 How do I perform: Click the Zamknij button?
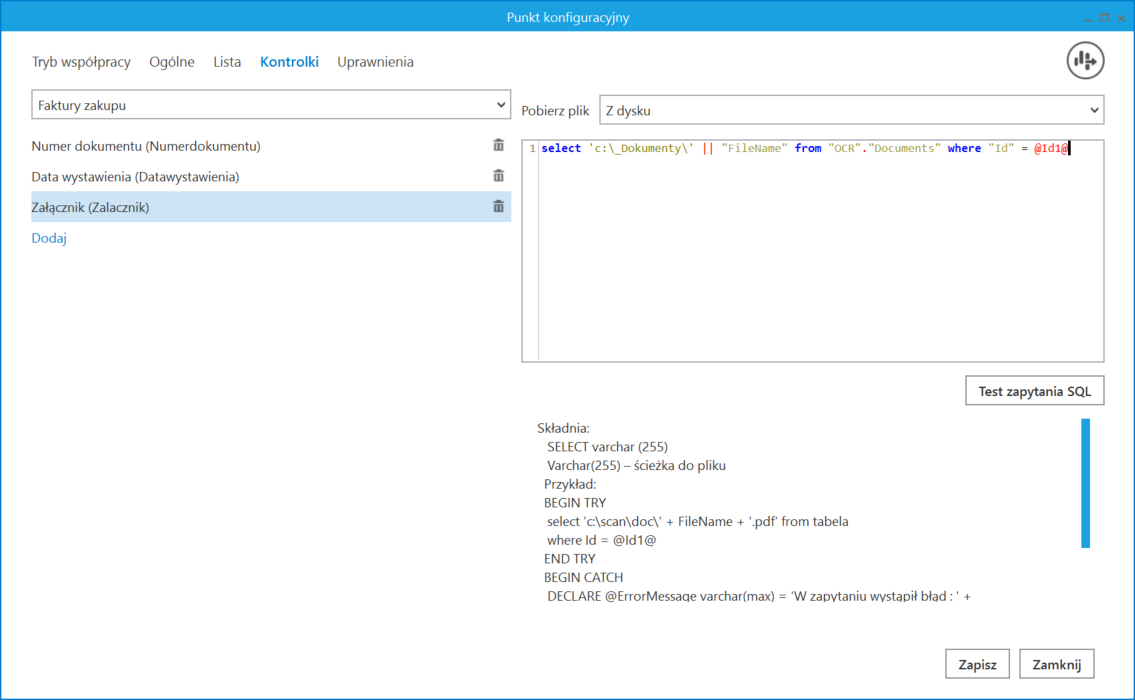coord(1057,664)
